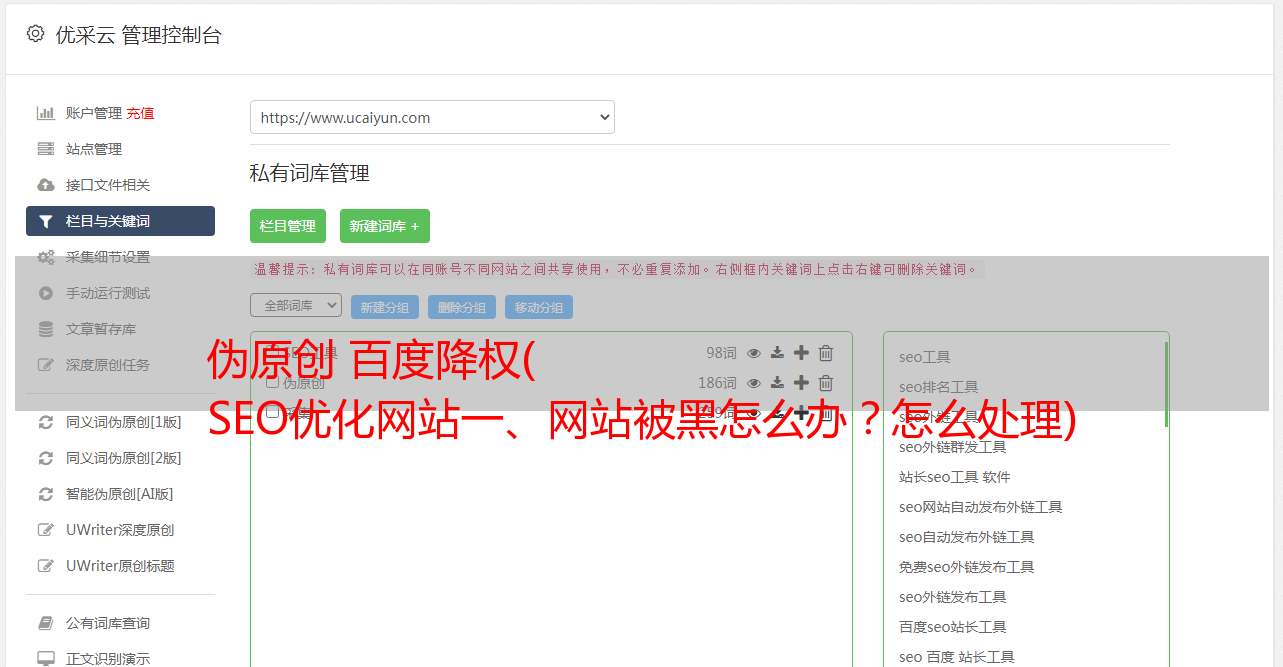Image resolution: width=1283 pixels, height=667 pixels.
Task: Select keyword 'seo网站自动发布外链工具'
Action: [981, 507]
